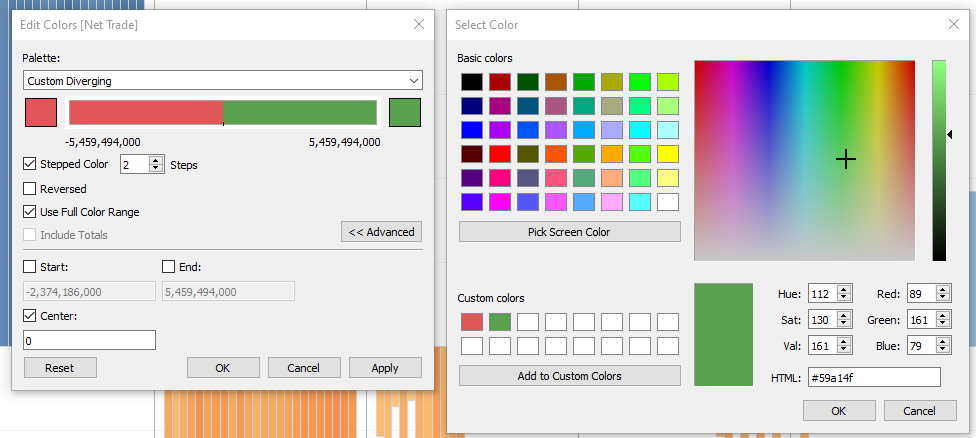Viewport: 976px width, 438px height.
Task: Uncheck the Stepped Color checkbox
Action: [30, 164]
